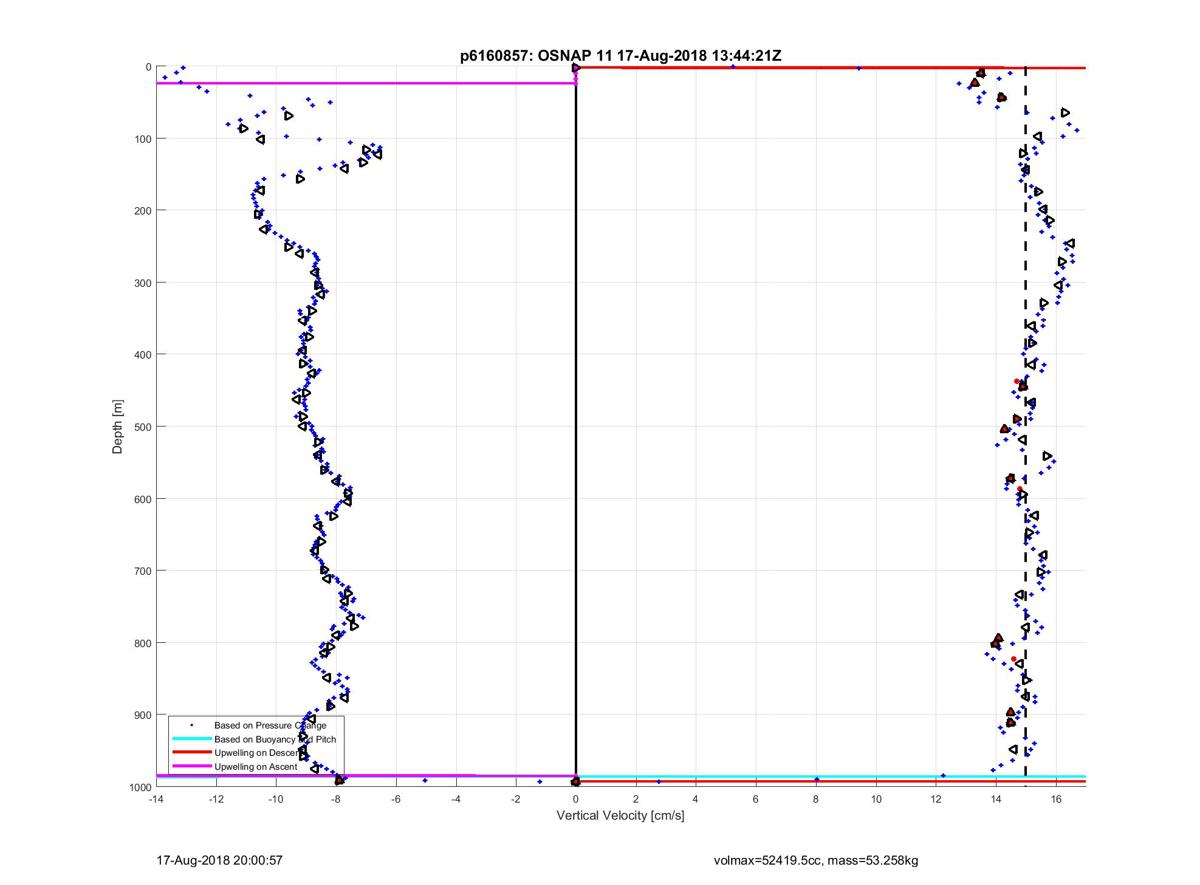
Task: Click the positive 14 velocity tick label
Action: pyautogui.click(x=996, y=799)
